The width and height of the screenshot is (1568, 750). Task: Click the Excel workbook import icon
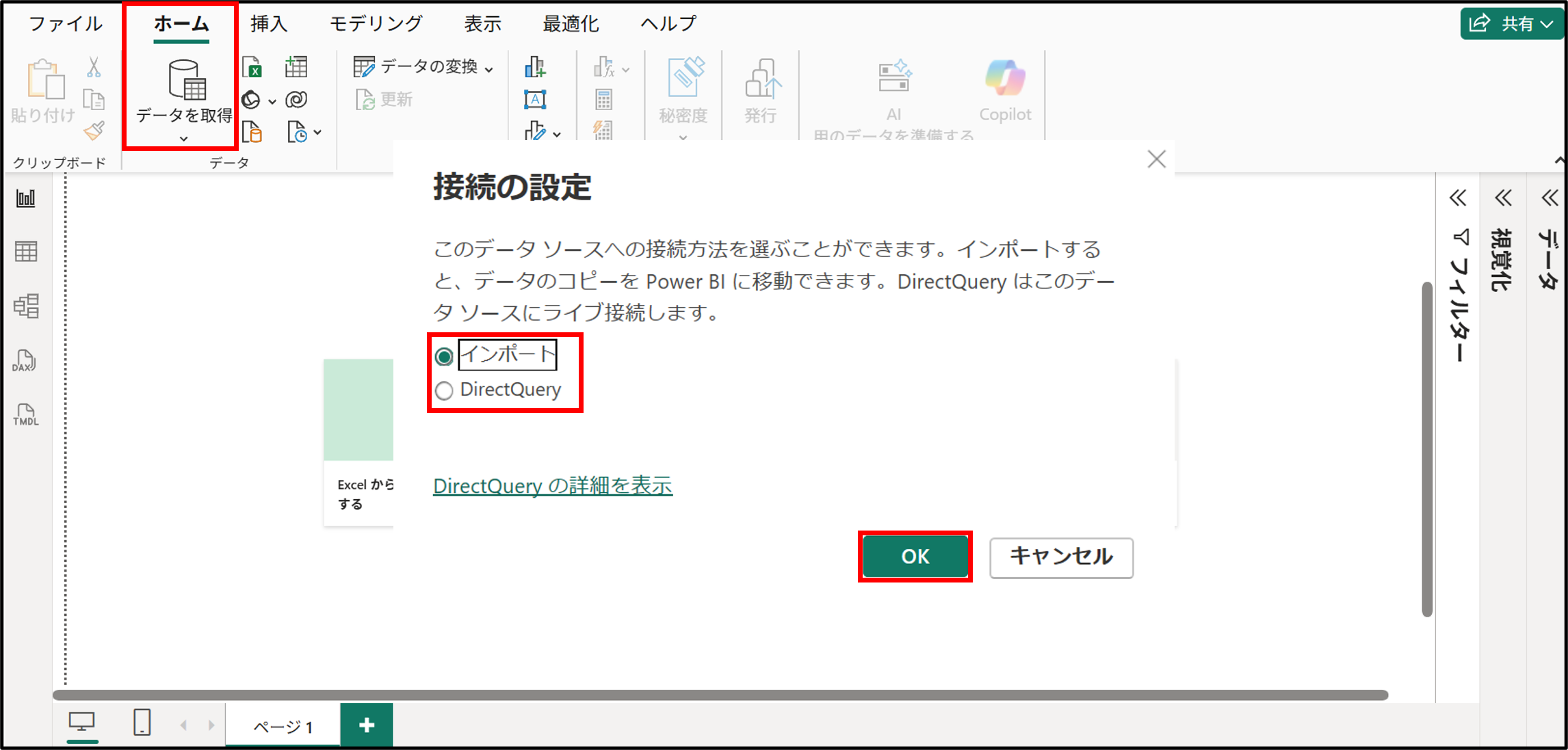click(x=252, y=67)
